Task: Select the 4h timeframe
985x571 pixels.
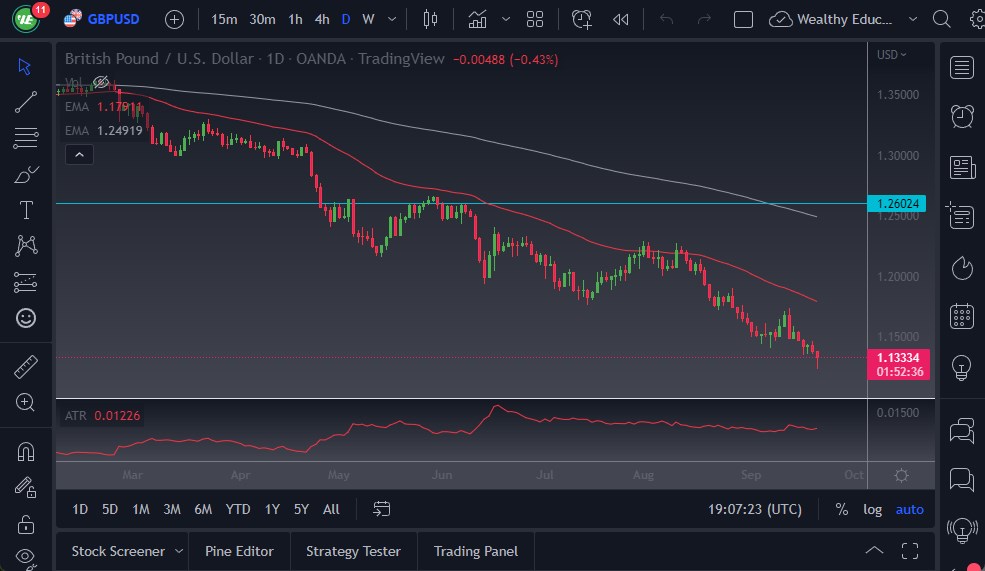Action: pos(321,19)
